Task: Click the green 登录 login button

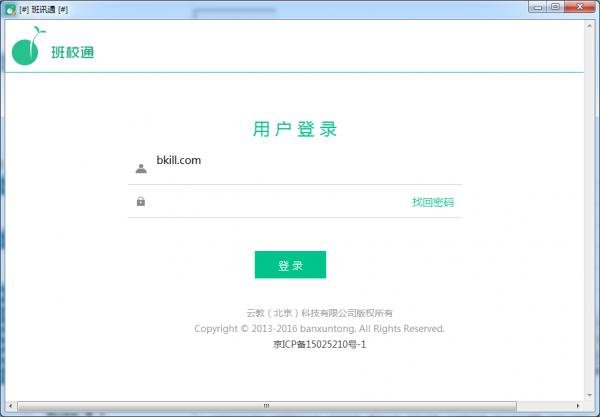Action: pos(290,265)
